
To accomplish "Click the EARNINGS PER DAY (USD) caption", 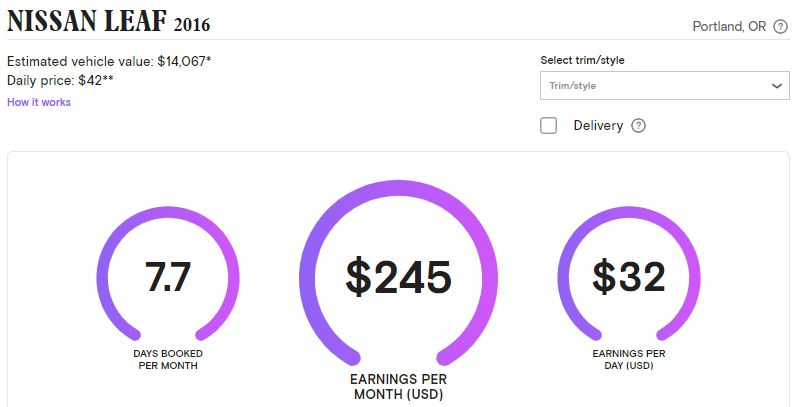I will click(x=628, y=359).
